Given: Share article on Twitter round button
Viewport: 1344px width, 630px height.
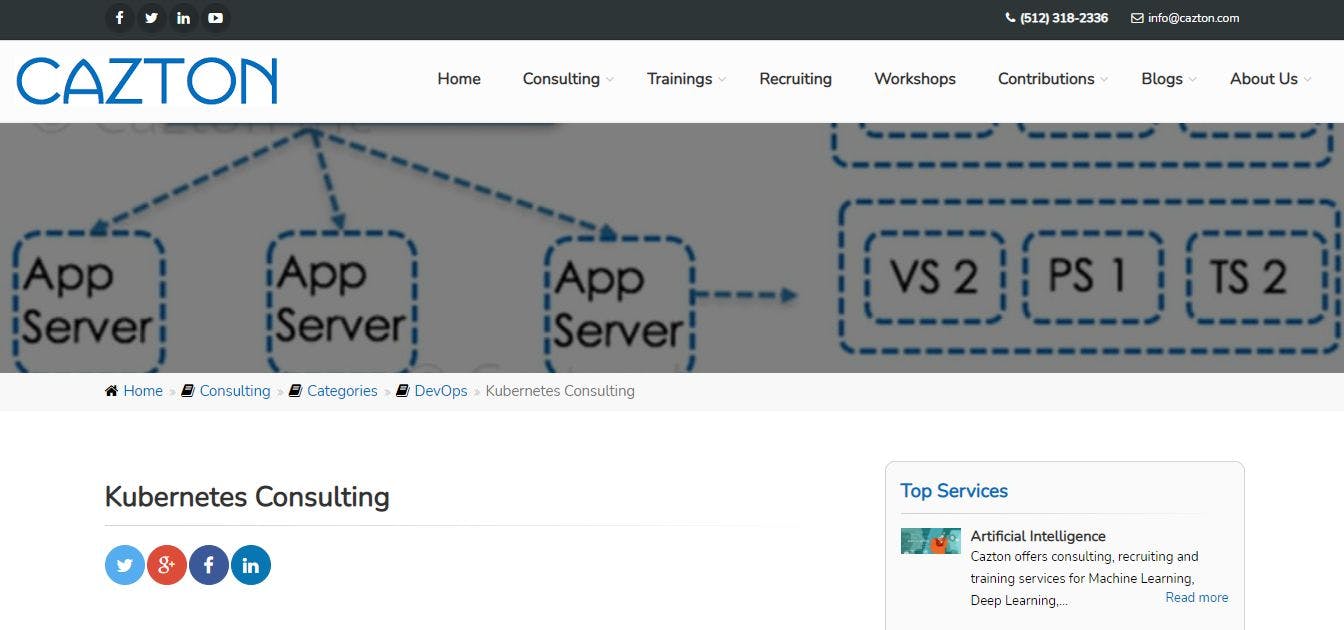Looking at the screenshot, I should pos(125,565).
